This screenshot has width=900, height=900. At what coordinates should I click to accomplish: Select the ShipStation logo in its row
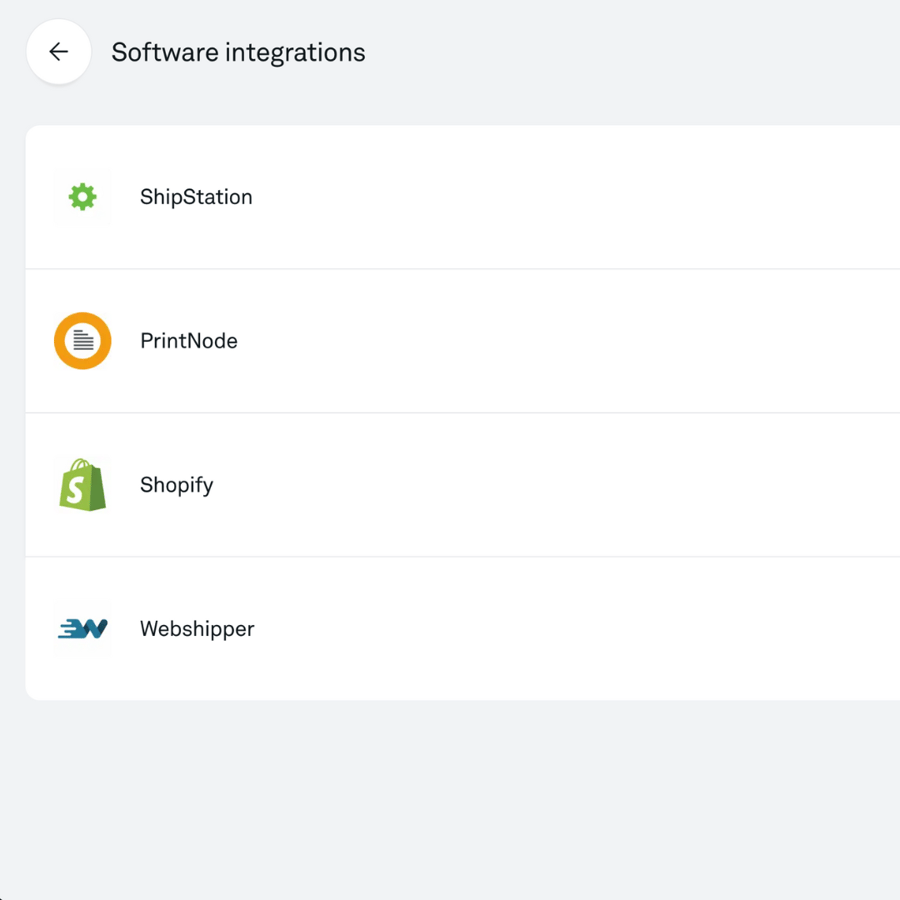point(82,196)
